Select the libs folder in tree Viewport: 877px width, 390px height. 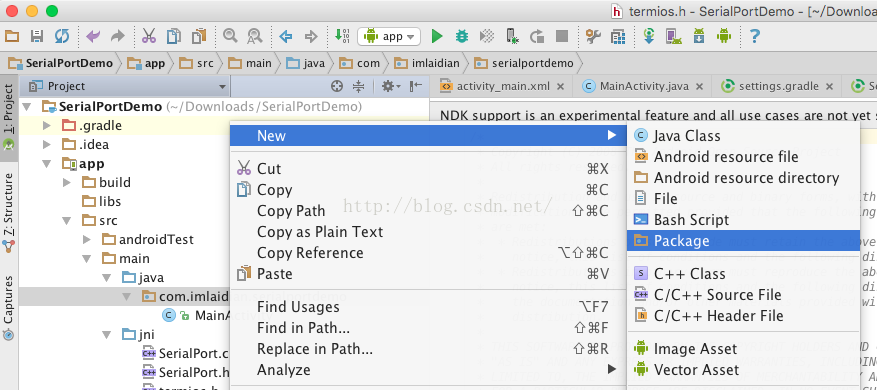[101, 201]
